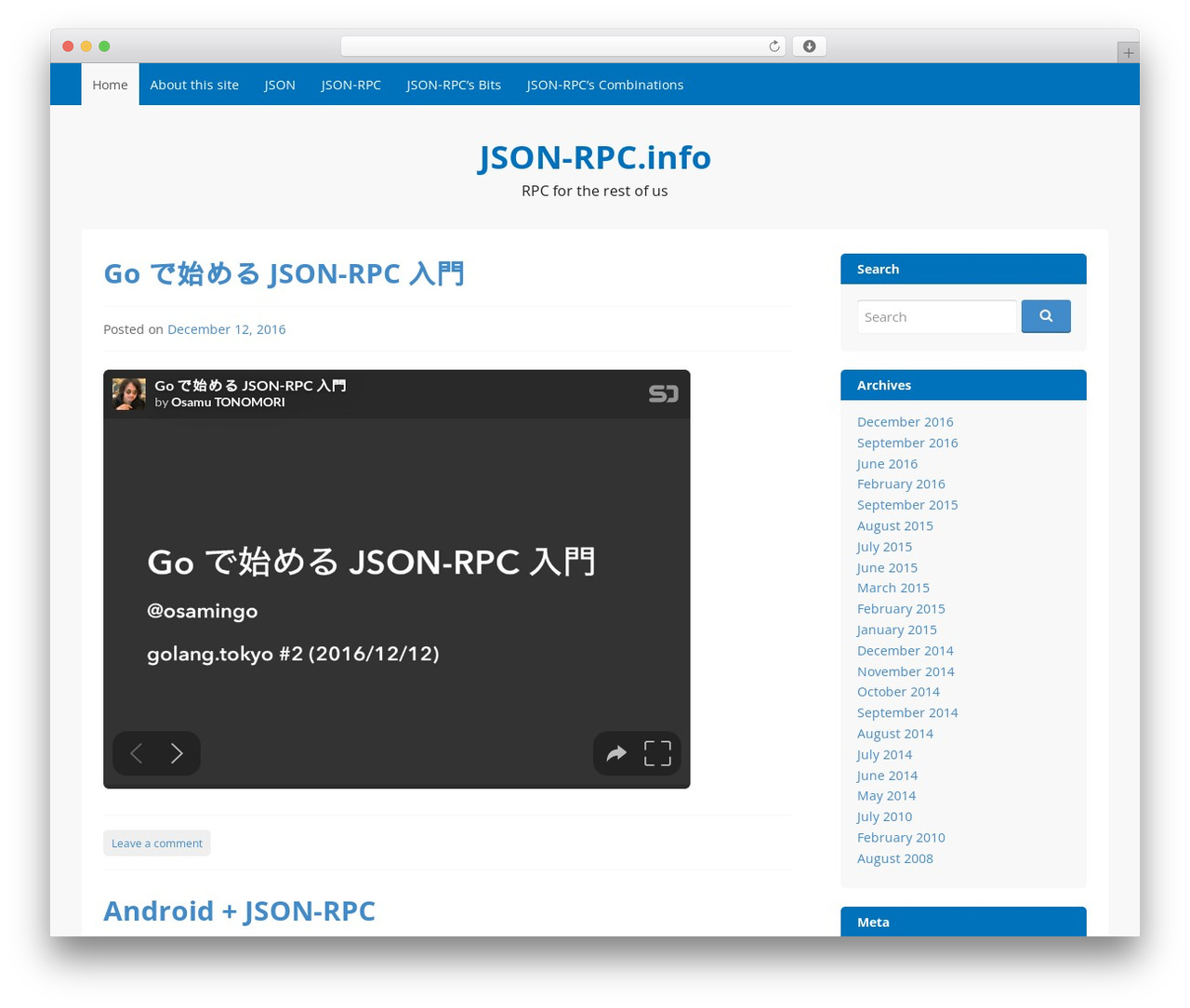The width and height of the screenshot is (1190, 1008).
Task: Open the Go で始める JSON-RPC 入門 post title
Action: [x=284, y=273]
